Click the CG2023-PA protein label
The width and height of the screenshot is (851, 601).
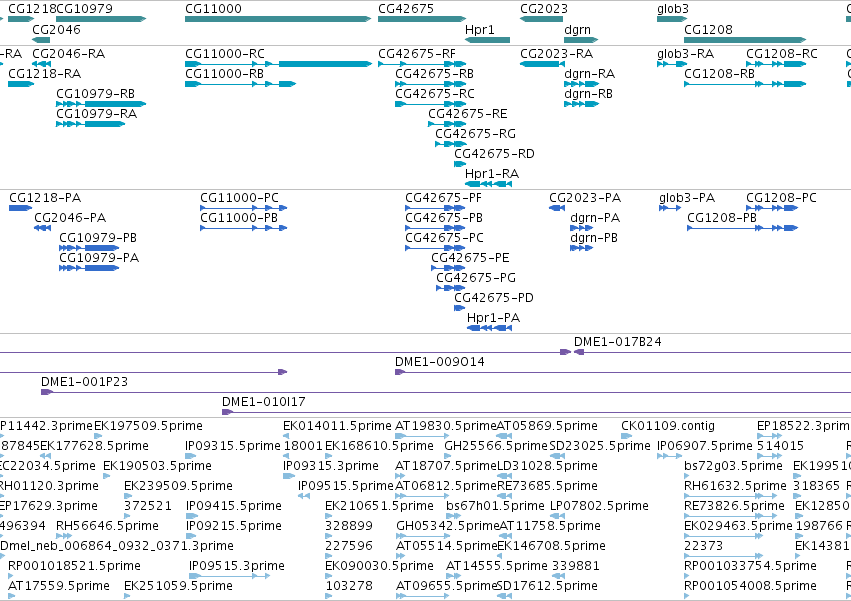click(x=585, y=198)
